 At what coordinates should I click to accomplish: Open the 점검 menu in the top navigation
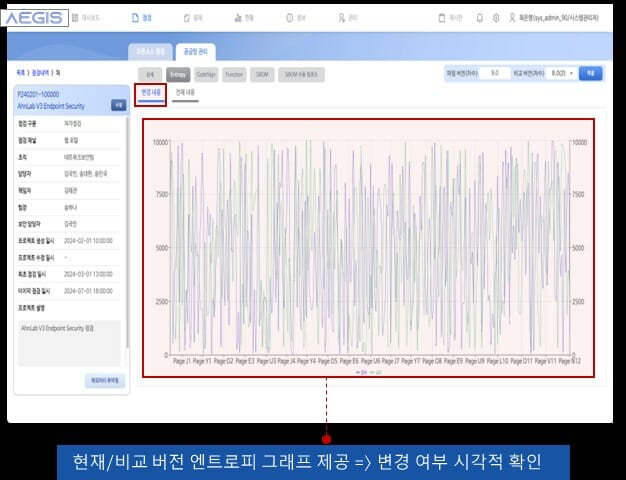pyautogui.click(x=141, y=18)
